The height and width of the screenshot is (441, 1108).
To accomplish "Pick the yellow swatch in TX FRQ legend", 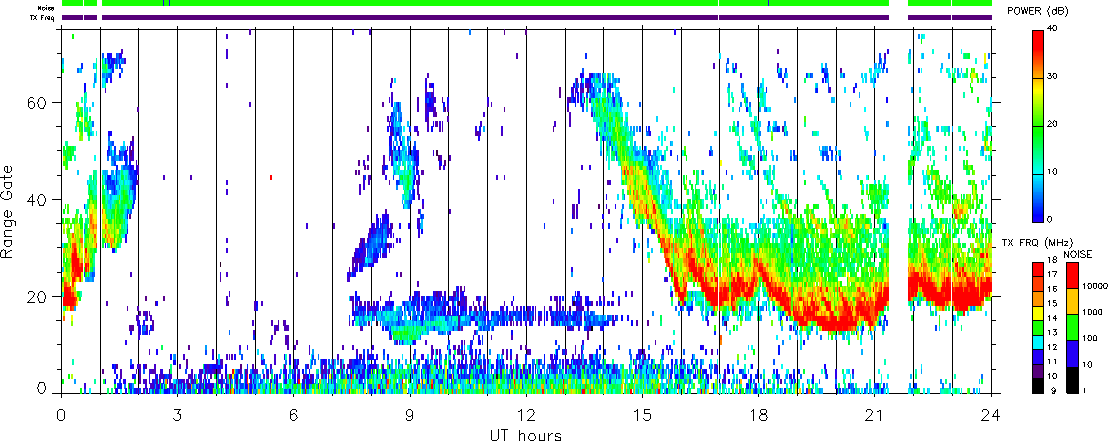I will click(1038, 314).
